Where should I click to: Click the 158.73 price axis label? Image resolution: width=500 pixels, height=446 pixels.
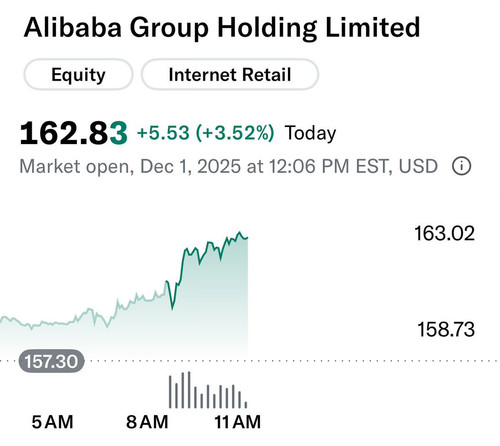pos(446,329)
